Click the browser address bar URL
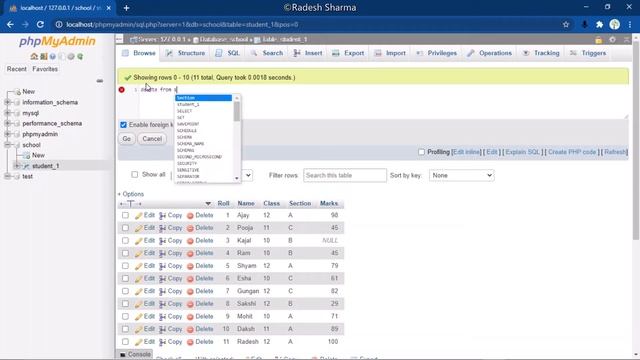 182,24
